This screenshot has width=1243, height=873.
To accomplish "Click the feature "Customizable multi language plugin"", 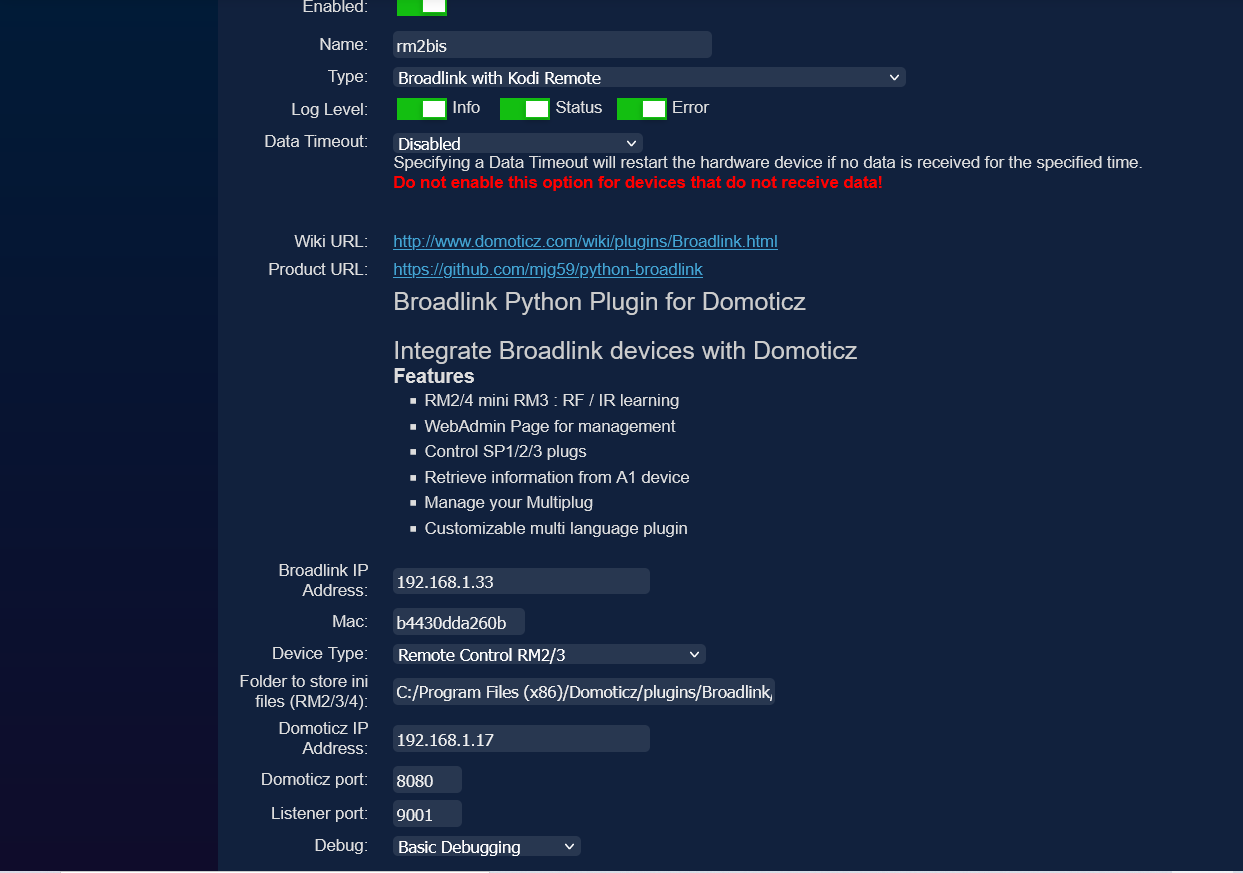I will [556, 528].
